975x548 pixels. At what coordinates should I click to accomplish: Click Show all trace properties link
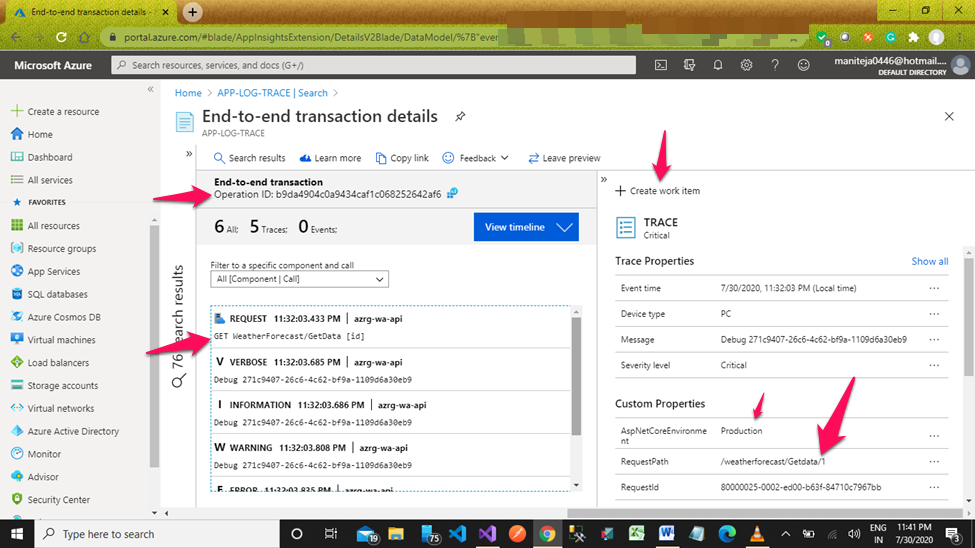click(930, 261)
